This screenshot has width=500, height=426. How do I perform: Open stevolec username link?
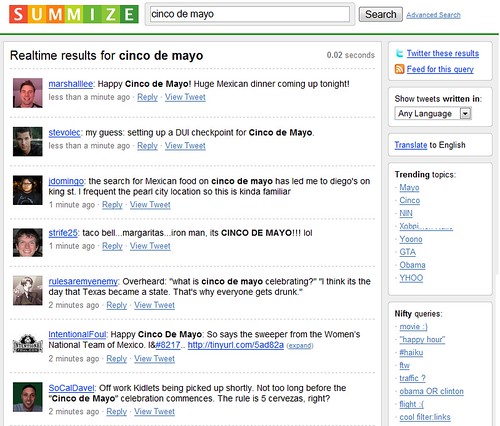64,133
